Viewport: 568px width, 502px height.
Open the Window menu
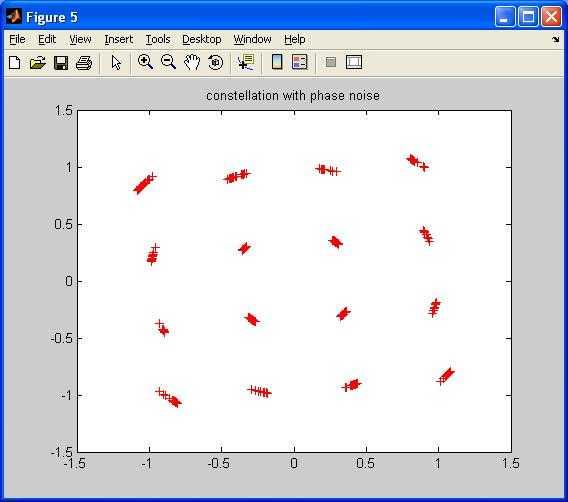252,39
